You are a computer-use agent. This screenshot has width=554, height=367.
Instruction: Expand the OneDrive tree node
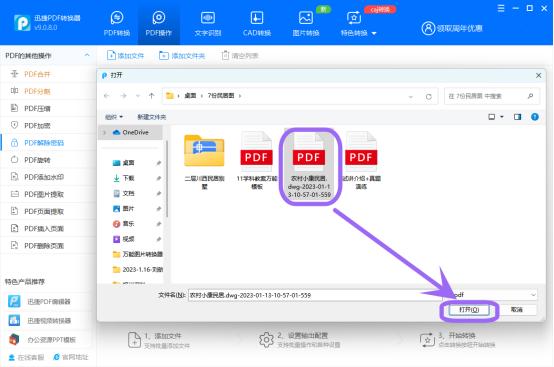(x=105, y=132)
